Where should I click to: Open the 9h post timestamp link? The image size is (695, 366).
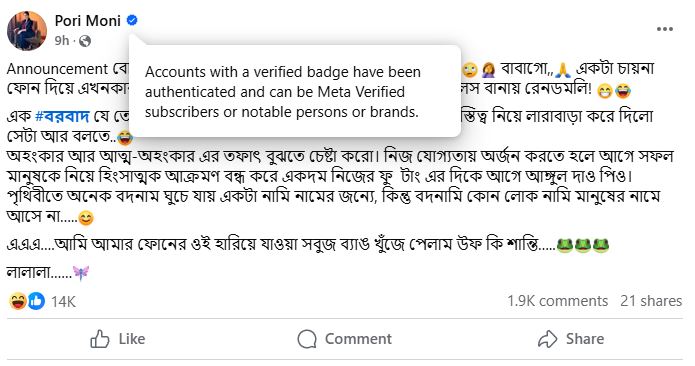(62, 41)
